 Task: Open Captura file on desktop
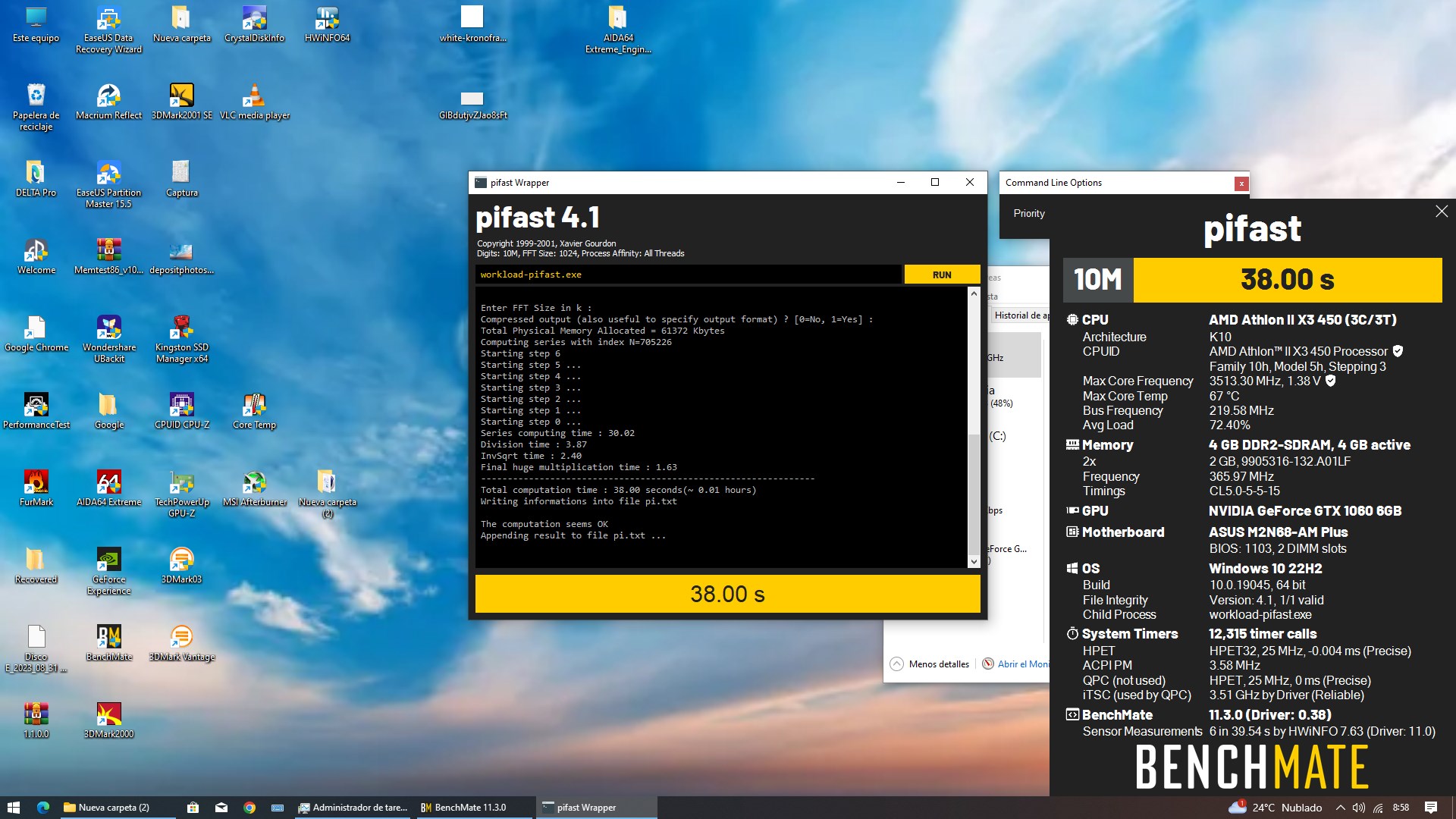pyautogui.click(x=181, y=179)
